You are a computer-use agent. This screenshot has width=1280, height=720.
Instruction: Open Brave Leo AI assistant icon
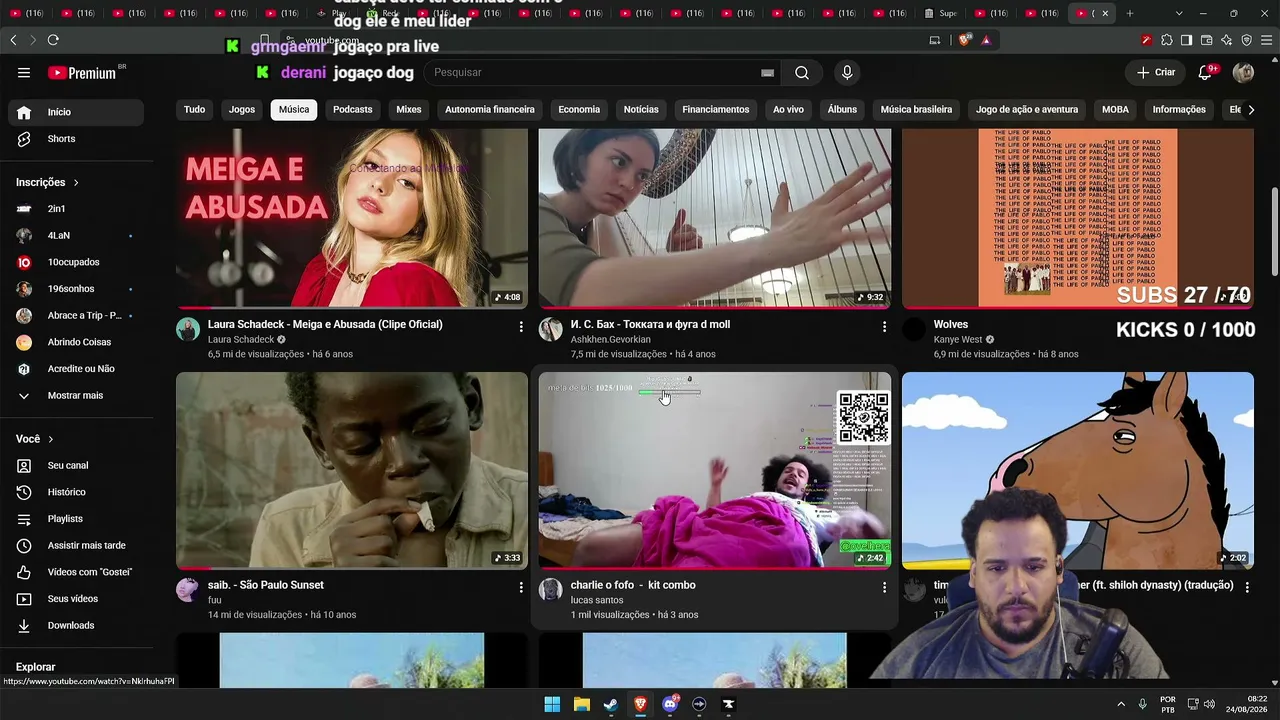point(1226,40)
